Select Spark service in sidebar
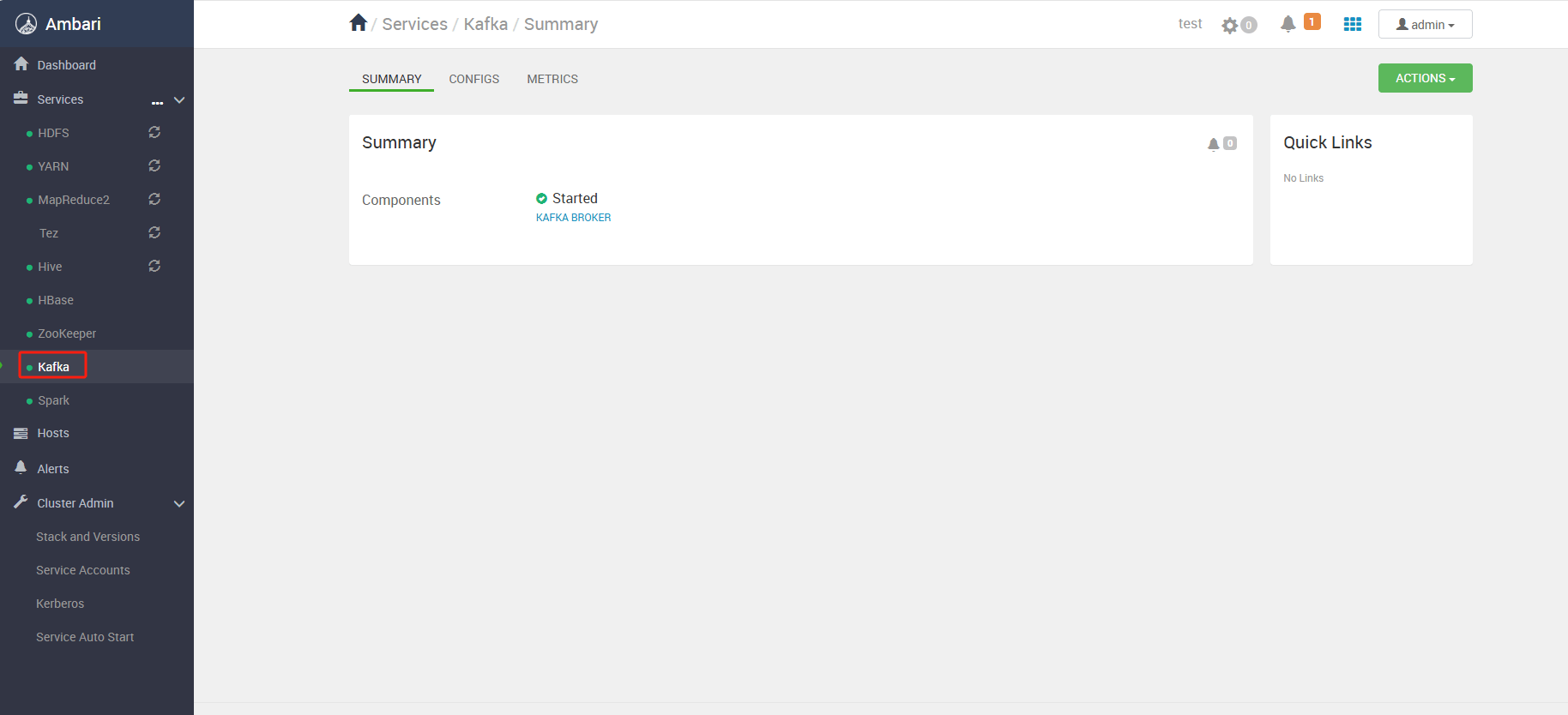The image size is (1568, 715). [53, 400]
